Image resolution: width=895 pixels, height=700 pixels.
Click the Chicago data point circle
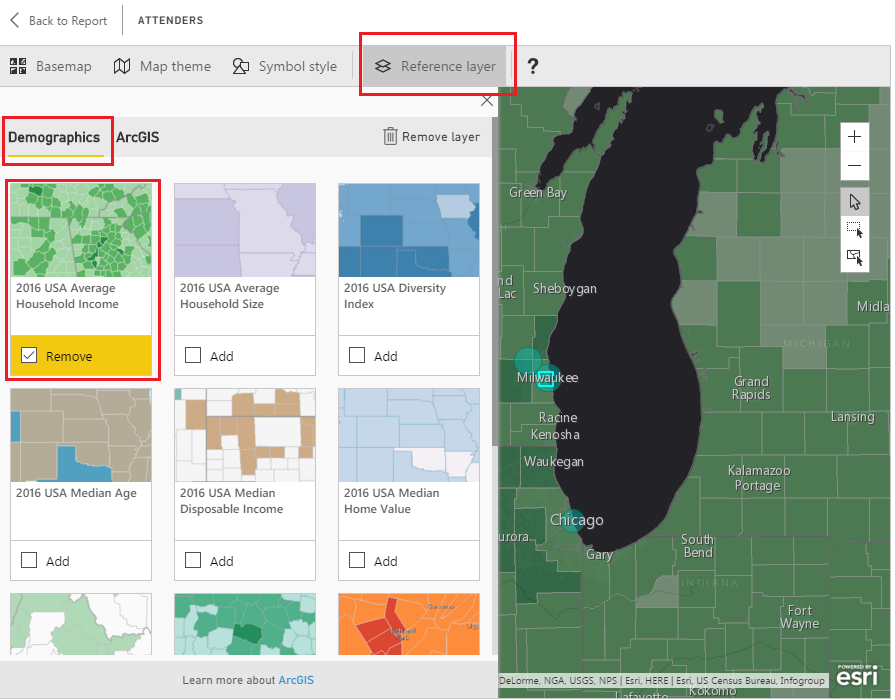click(573, 521)
